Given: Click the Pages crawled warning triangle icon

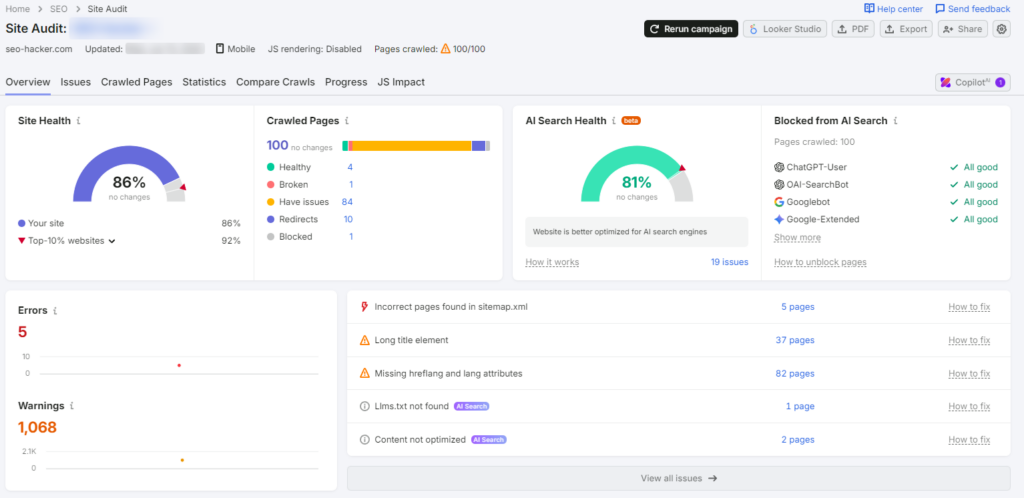Looking at the screenshot, I should (445, 48).
